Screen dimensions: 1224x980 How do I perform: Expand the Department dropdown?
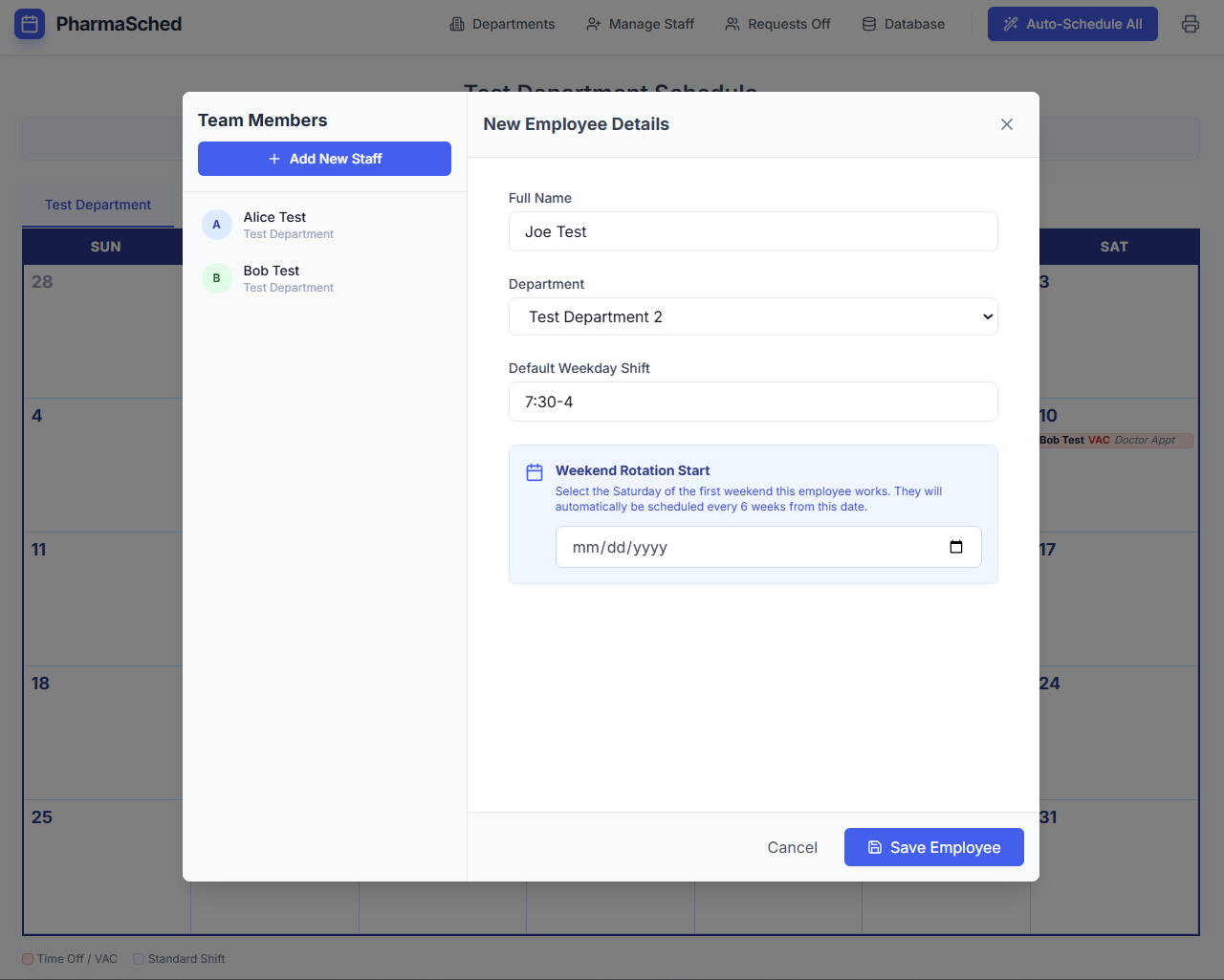click(753, 316)
